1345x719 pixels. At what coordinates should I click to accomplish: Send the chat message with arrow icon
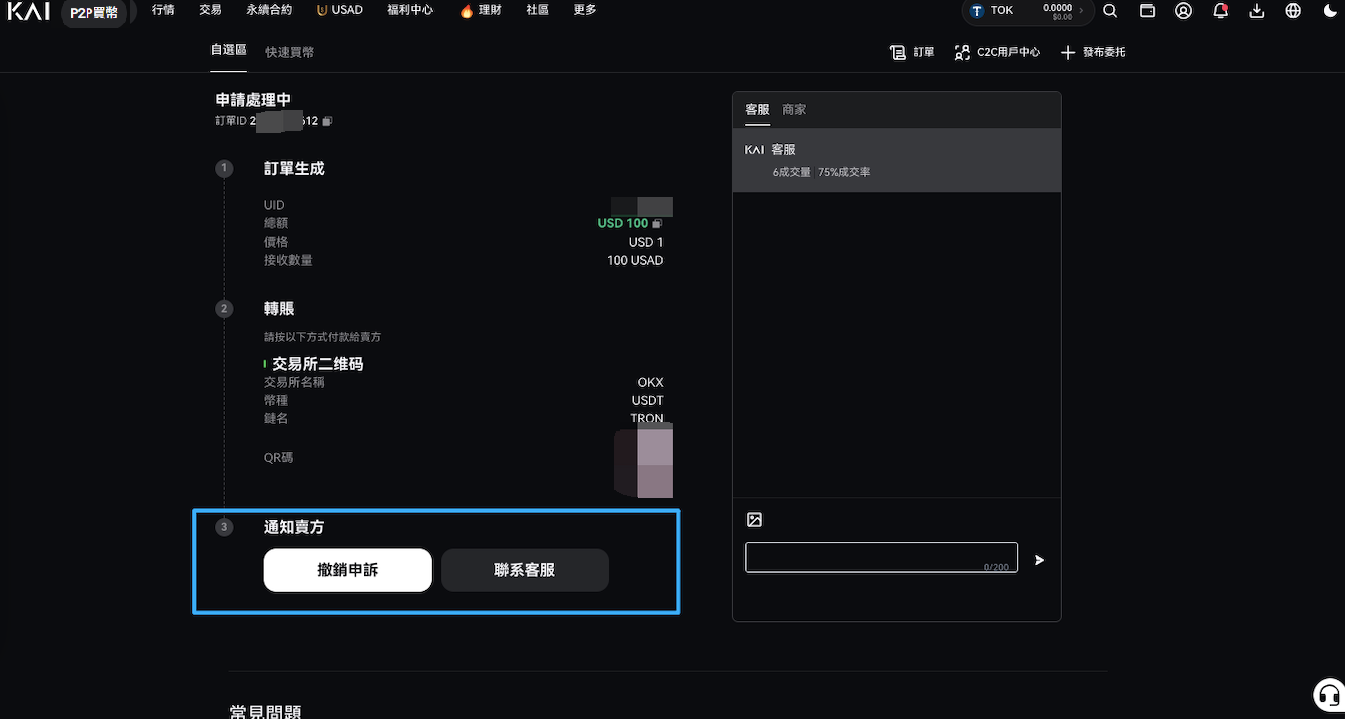(x=1039, y=560)
